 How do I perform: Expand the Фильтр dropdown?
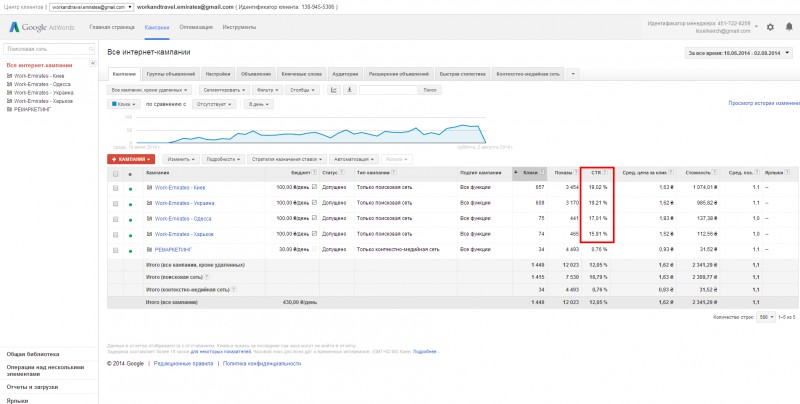tap(268, 89)
